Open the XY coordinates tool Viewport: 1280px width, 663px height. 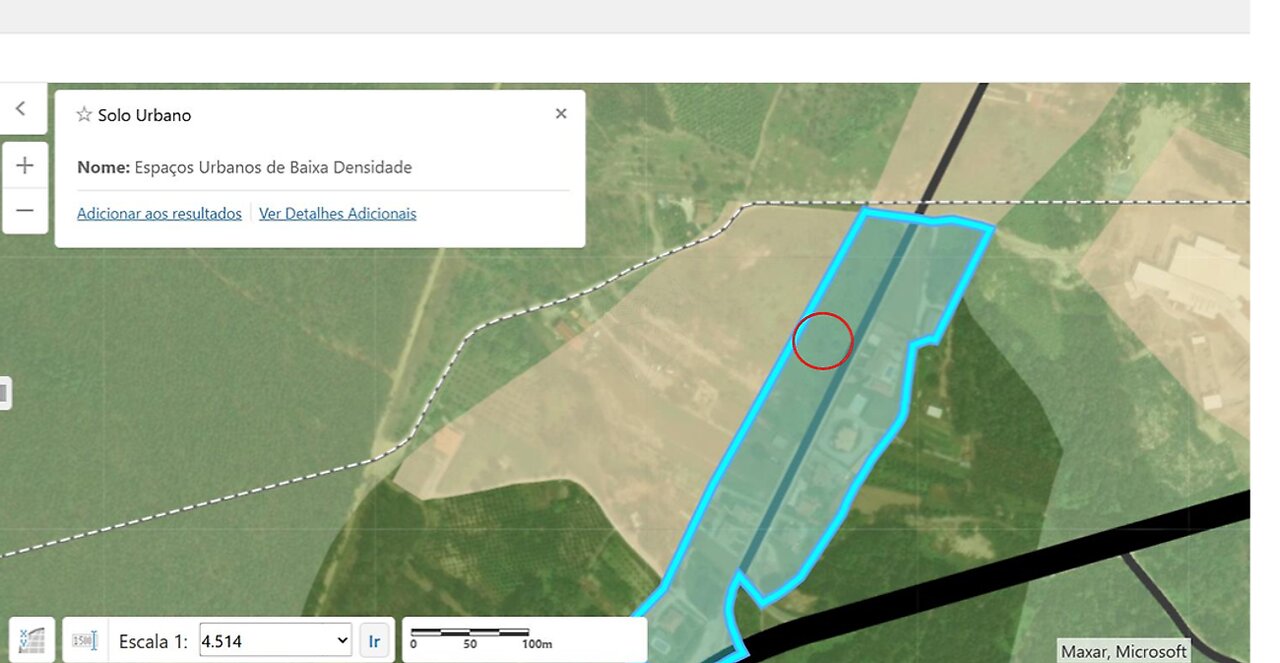[32, 640]
